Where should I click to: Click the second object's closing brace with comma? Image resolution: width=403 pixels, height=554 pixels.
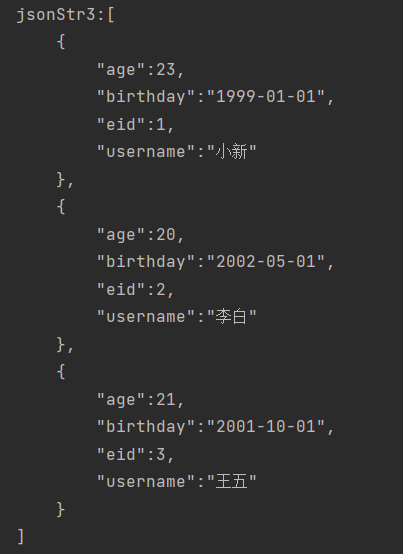[65, 344]
